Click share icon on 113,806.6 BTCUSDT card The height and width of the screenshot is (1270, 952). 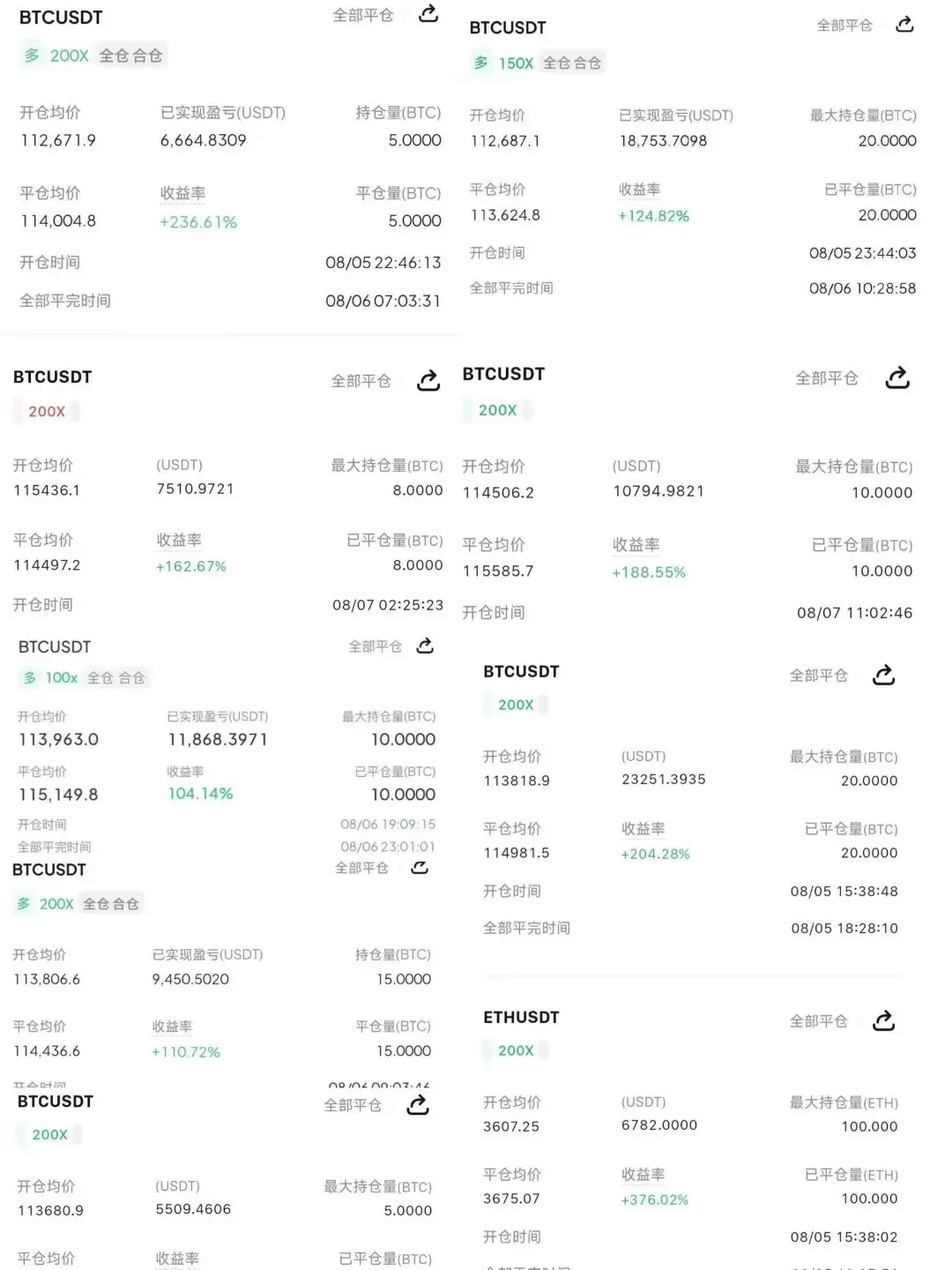coord(420,868)
